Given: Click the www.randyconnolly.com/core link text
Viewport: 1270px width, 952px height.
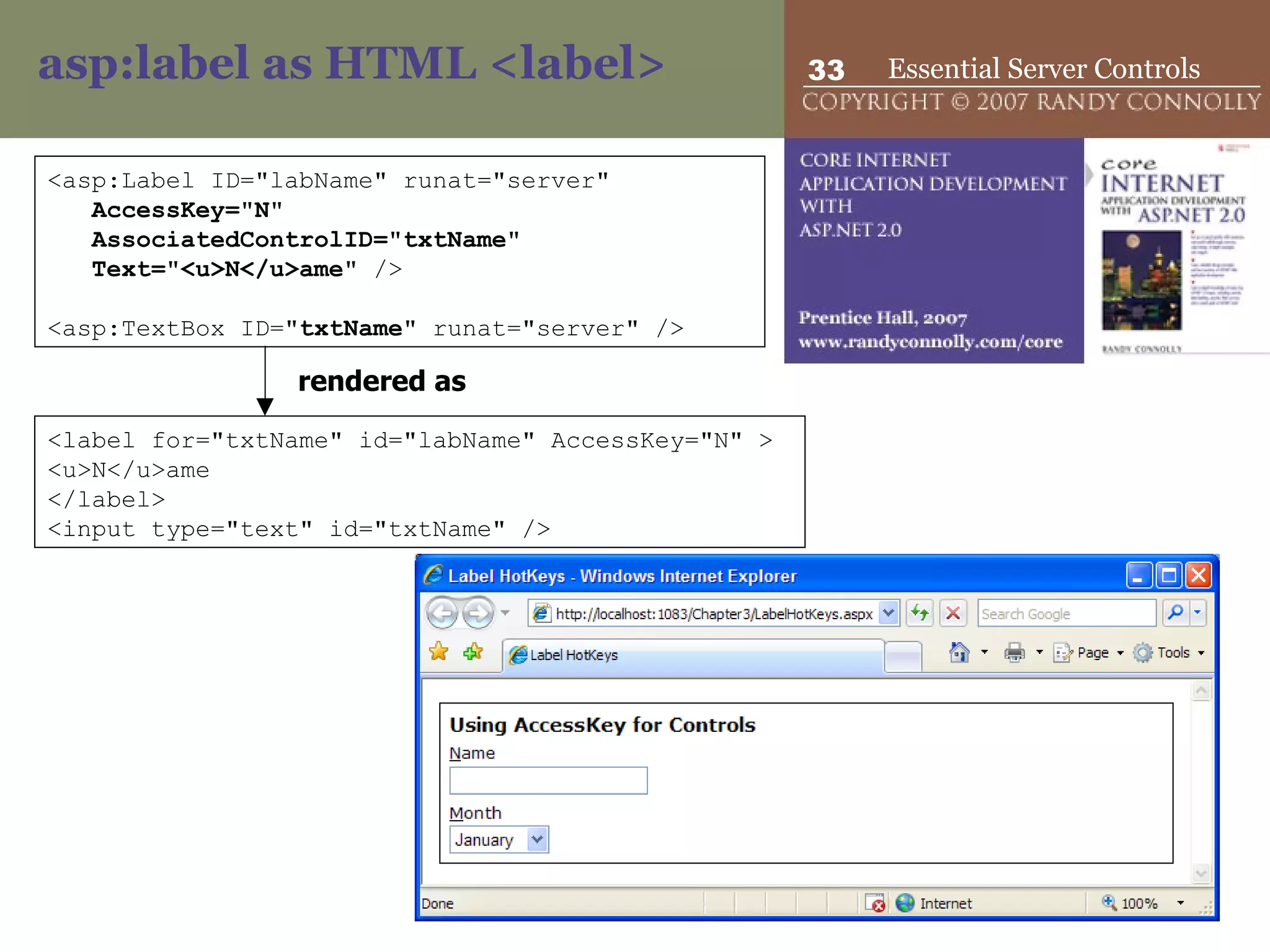Looking at the screenshot, I should coord(930,342).
